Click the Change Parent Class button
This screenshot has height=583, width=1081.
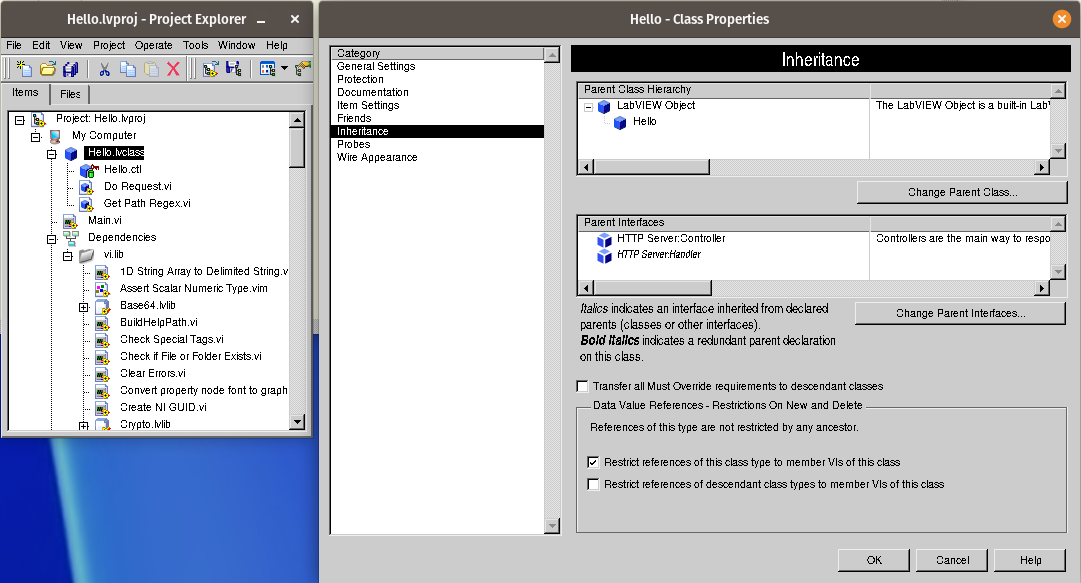coord(962,192)
